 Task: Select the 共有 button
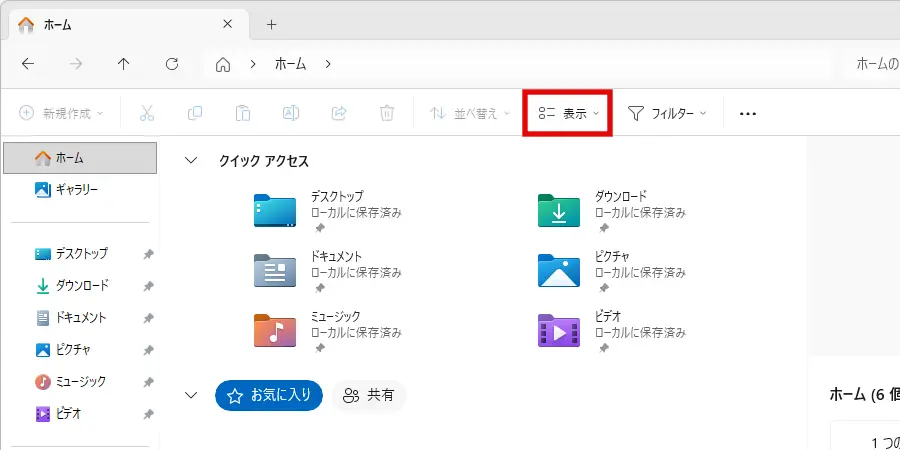369,395
